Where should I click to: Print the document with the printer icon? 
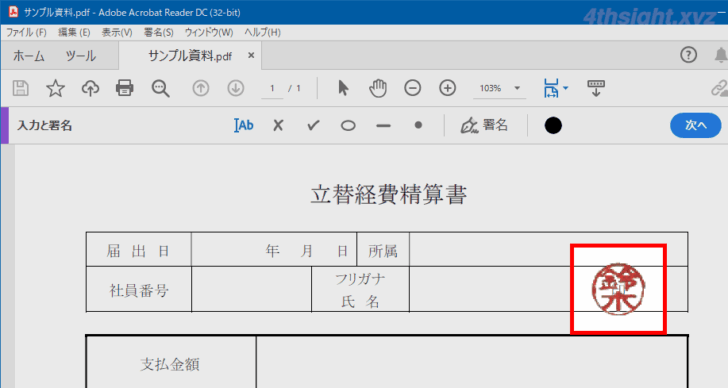pos(124,88)
